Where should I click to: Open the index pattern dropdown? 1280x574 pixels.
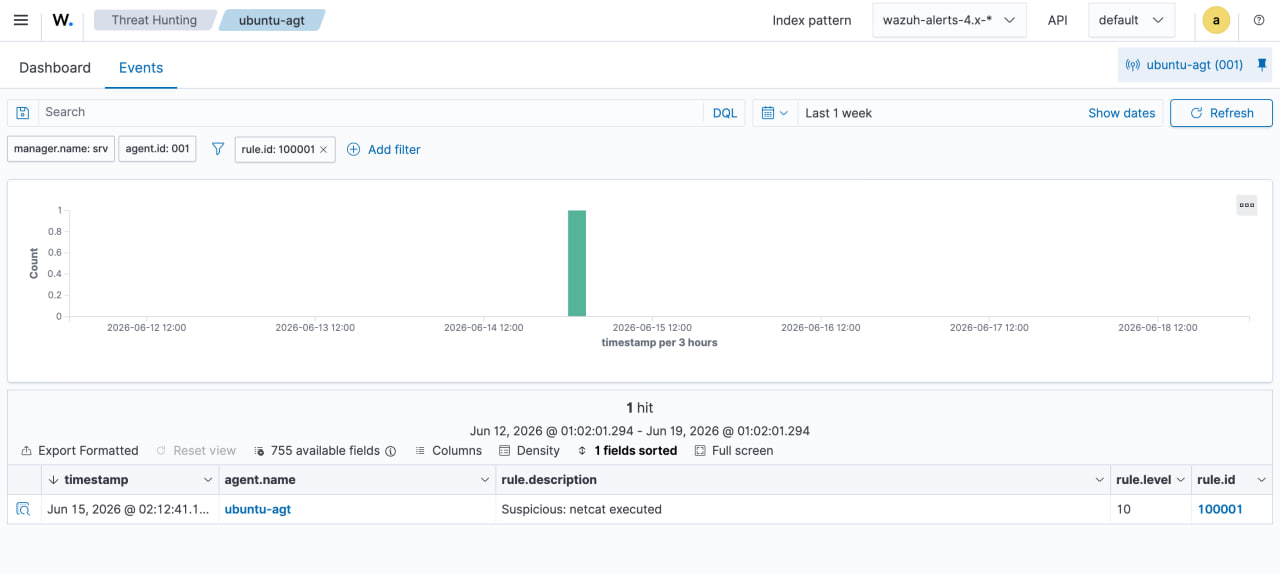[x=949, y=20]
